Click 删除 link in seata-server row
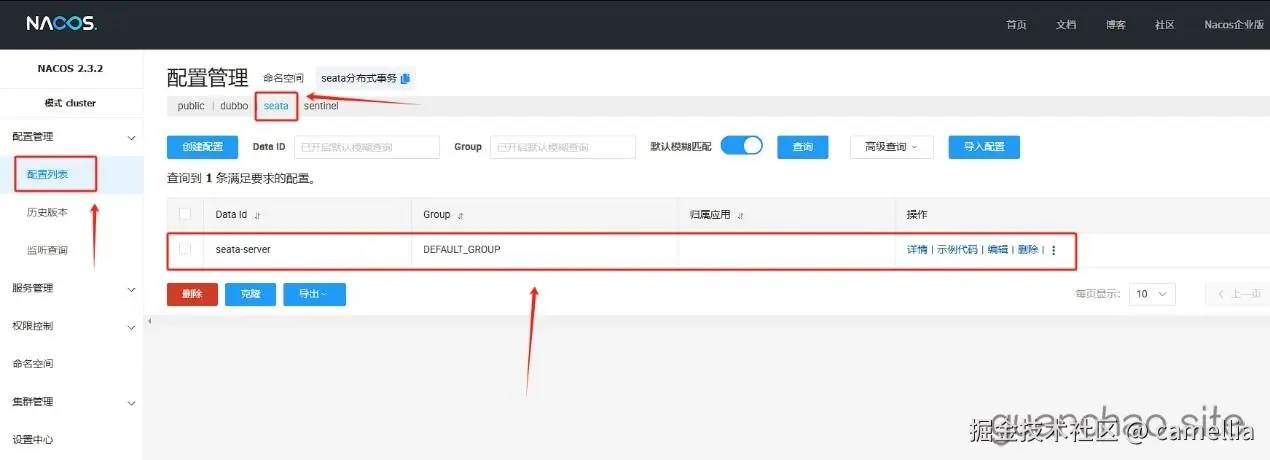Screen dimensions: 1270x460 click(1028, 250)
